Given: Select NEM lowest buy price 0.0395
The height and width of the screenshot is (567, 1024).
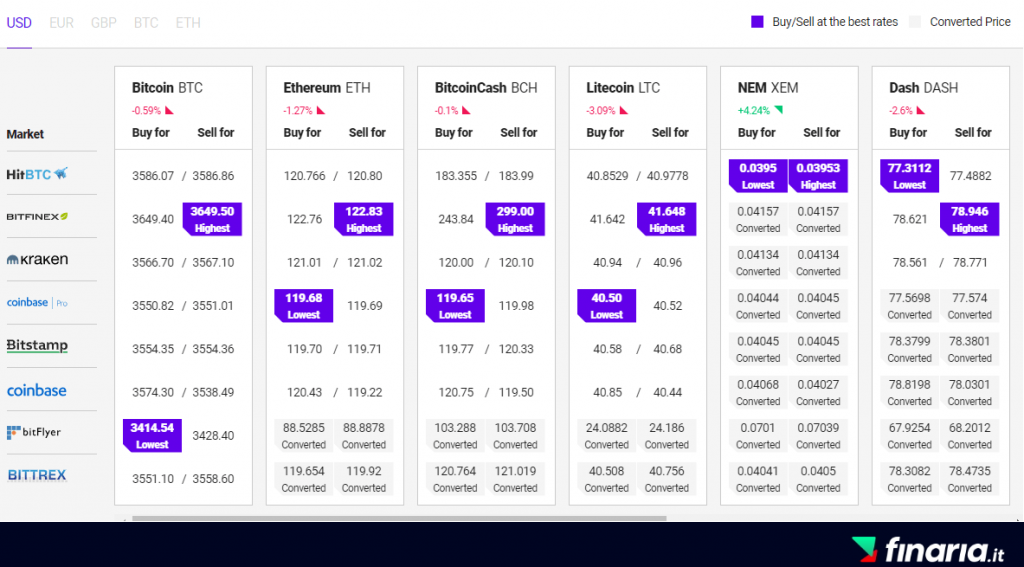Looking at the screenshot, I should 758,176.
